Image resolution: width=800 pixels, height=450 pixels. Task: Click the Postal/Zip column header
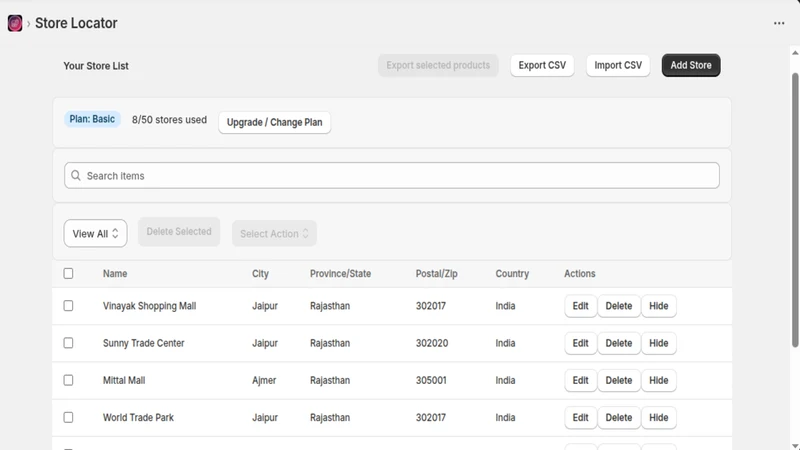point(436,273)
